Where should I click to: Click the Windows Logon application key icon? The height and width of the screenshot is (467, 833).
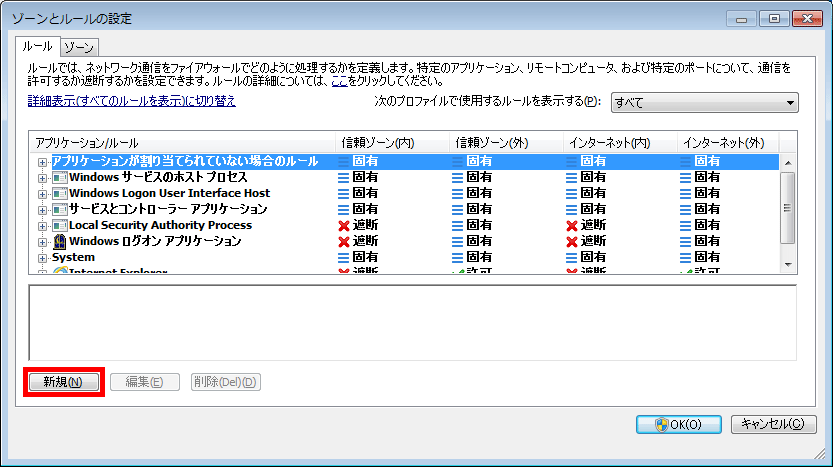tap(59, 241)
